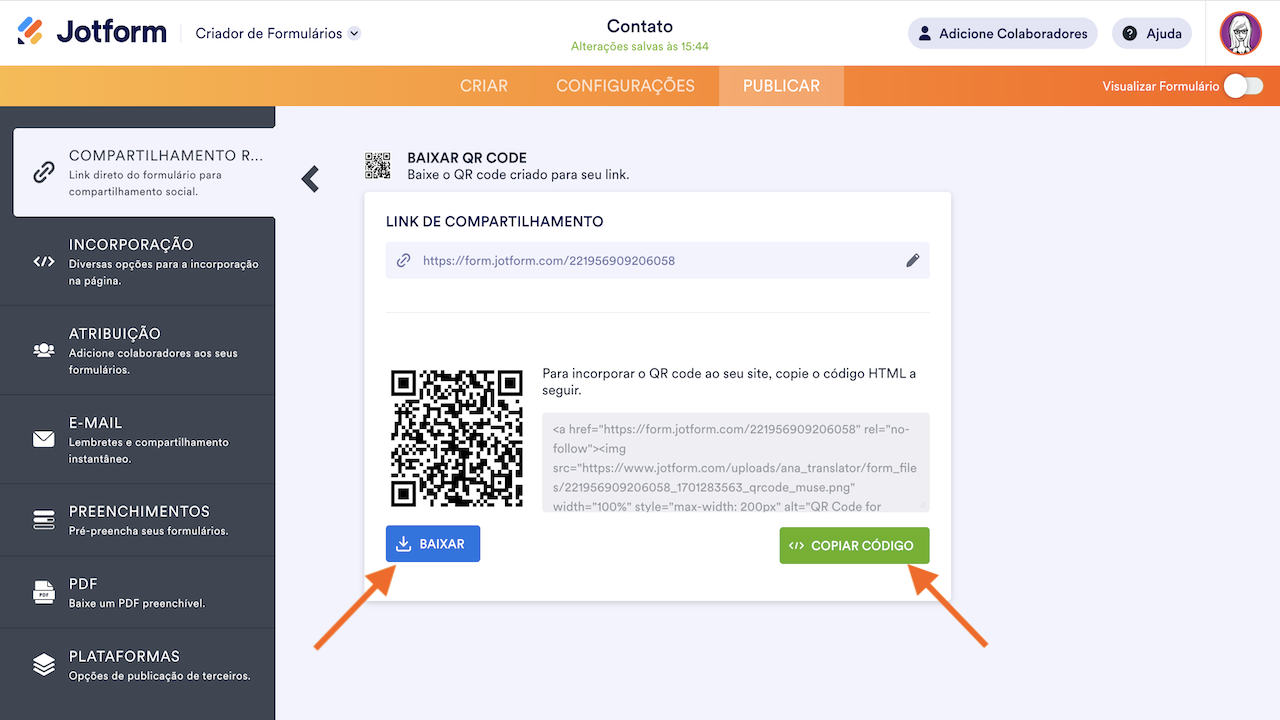This screenshot has height=720, width=1280.
Task: Open the Compartilhamento Rápido sidebar item
Action: (x=144, y=173)
